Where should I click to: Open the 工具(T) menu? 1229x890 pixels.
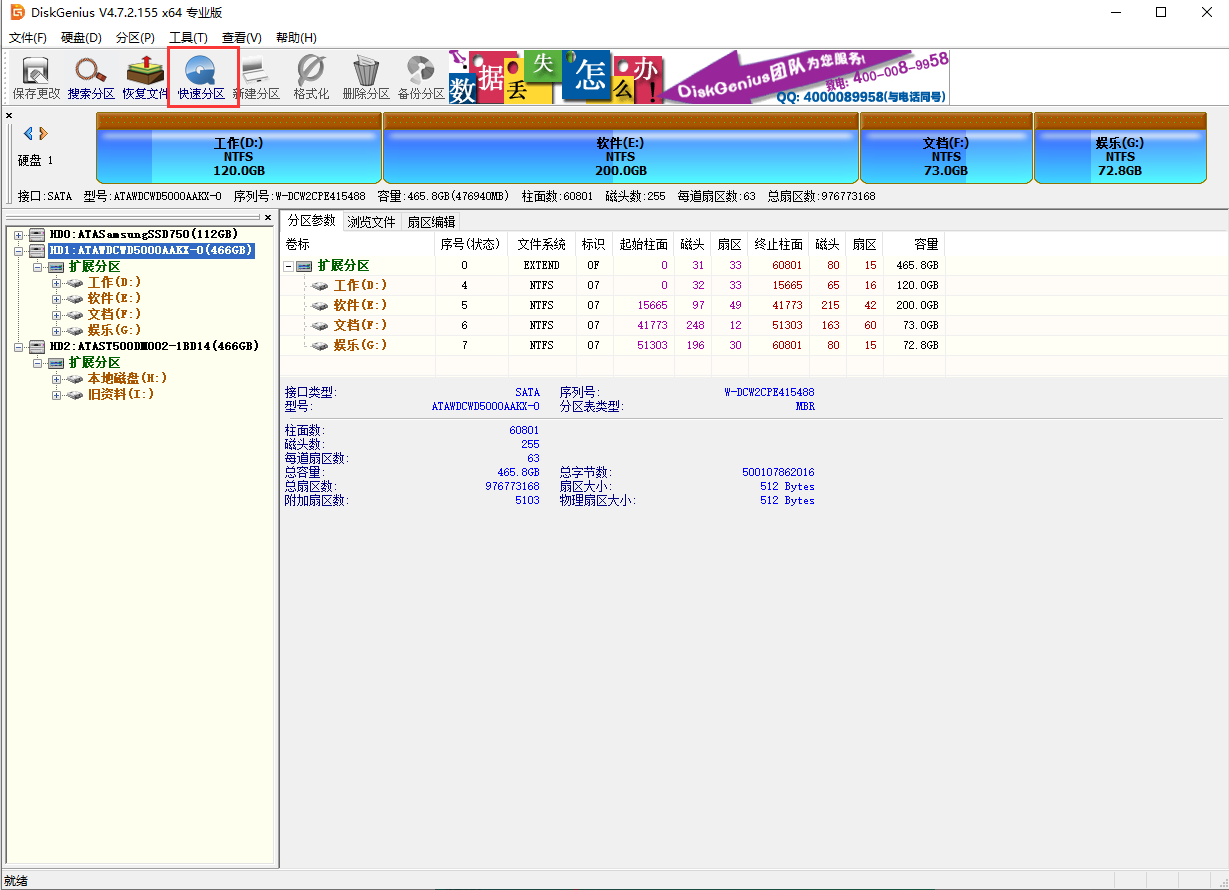[x=188, y=38]
